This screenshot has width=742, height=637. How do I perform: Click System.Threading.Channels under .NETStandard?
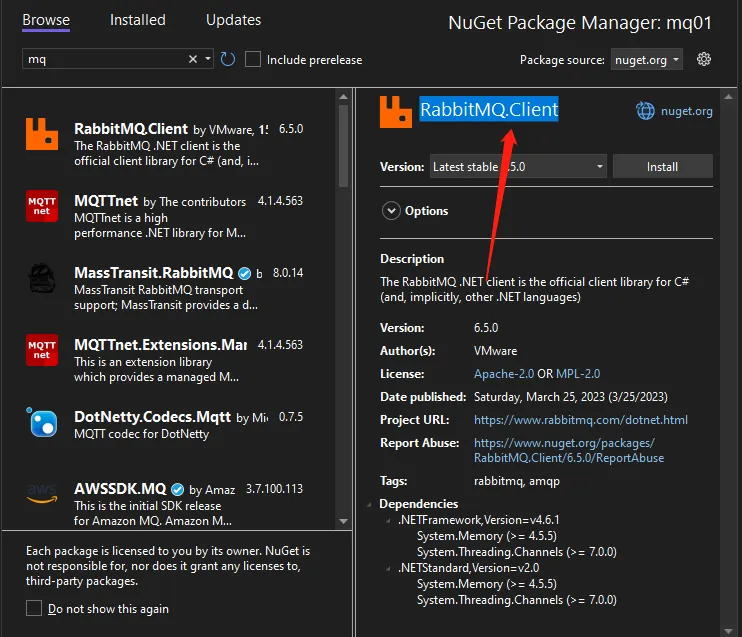click(x=517, y=600)
